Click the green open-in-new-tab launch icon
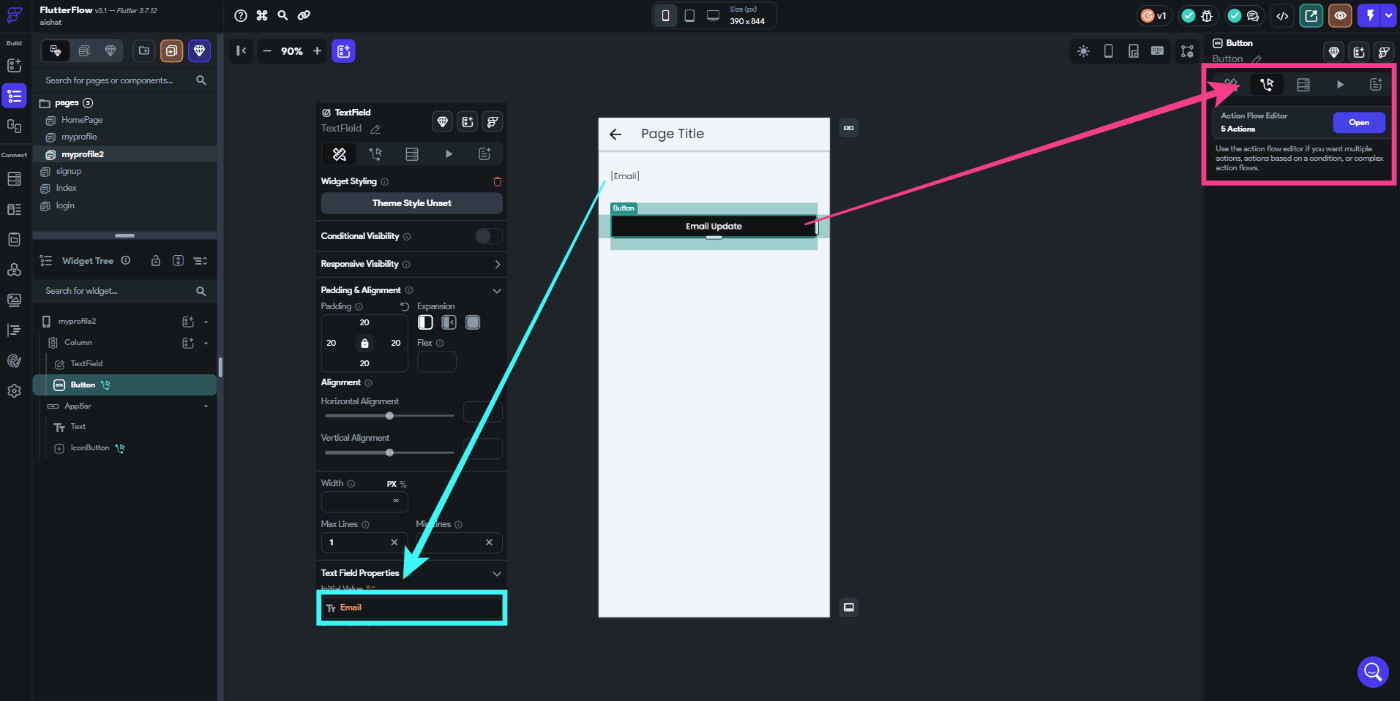The height and width of the screenshot is (701, 1400). [x=1311, y=15]
